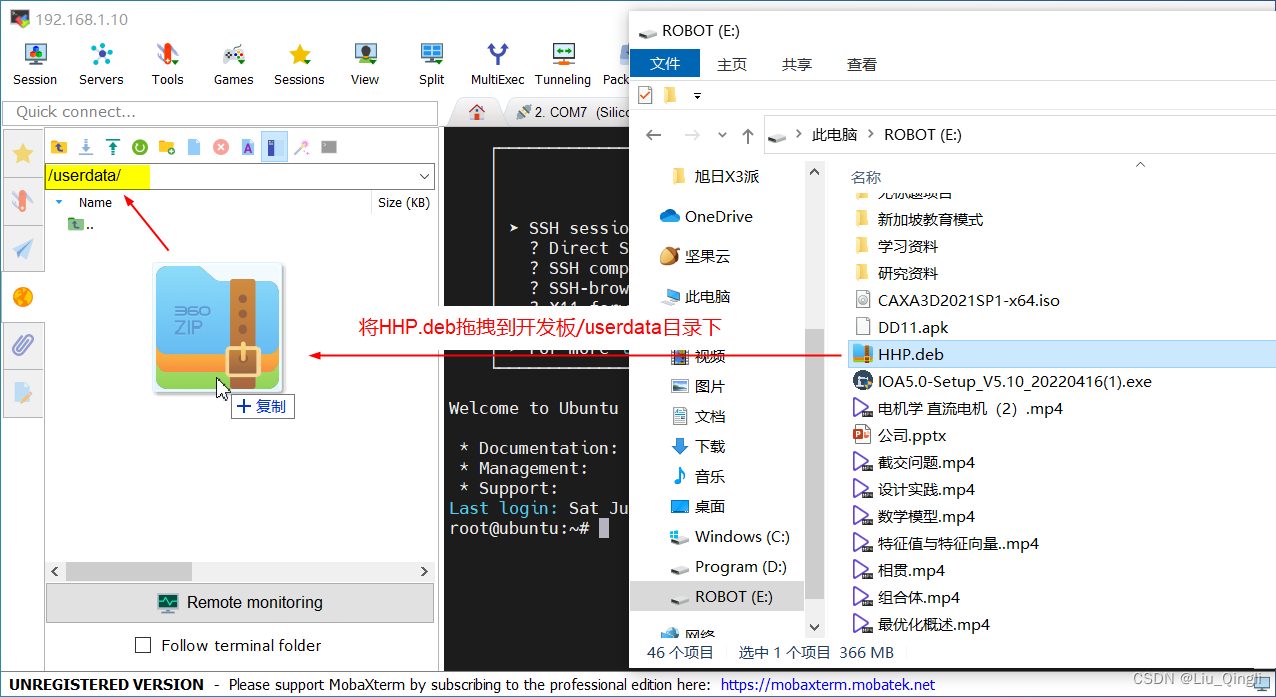
Task: Toggle the highlighted view mode icon in SFTP toolbar
Action: point(274,147)
